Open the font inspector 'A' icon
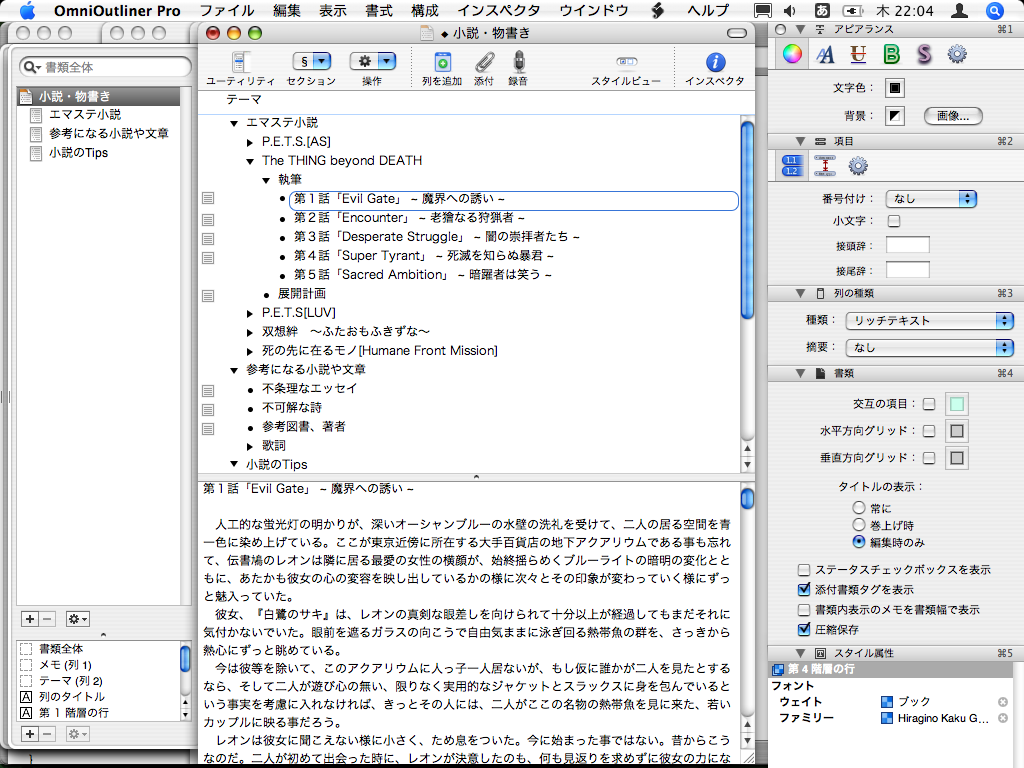Image resolution: width=1024 pixels, height=768 pixels. tap(825, 54)
